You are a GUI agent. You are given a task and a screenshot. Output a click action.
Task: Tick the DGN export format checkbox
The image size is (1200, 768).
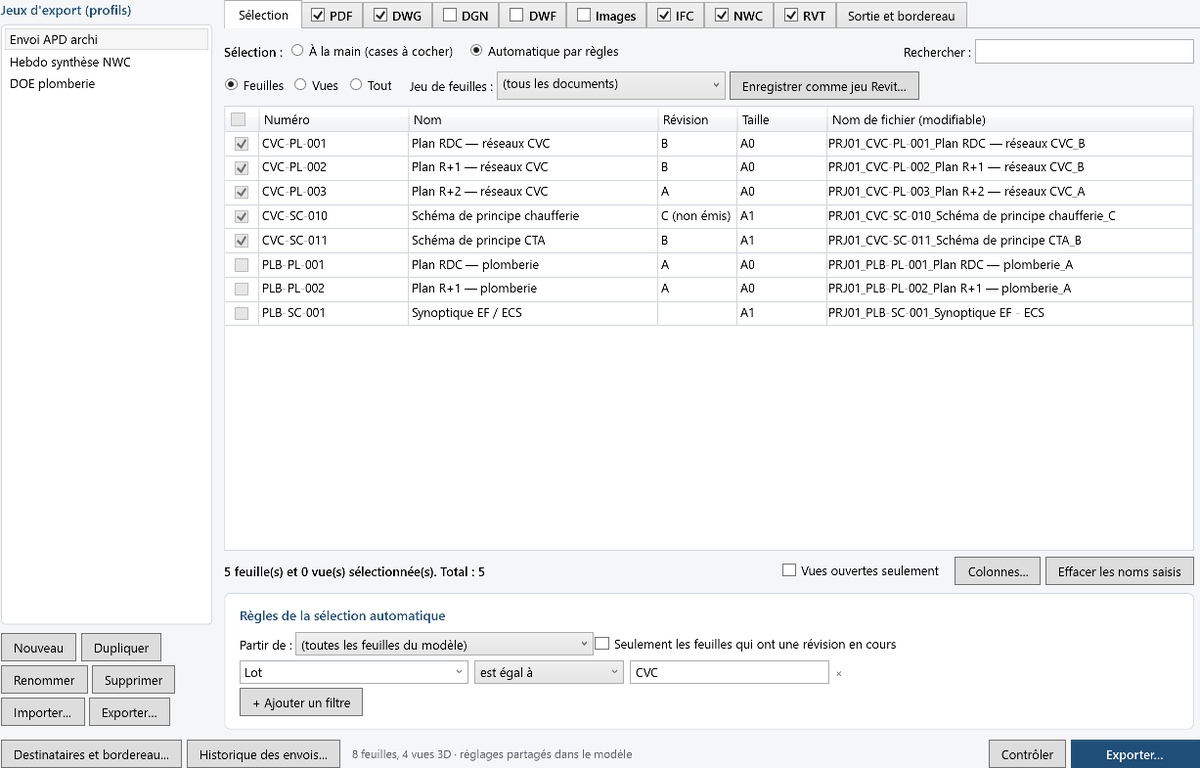point(450,16)
